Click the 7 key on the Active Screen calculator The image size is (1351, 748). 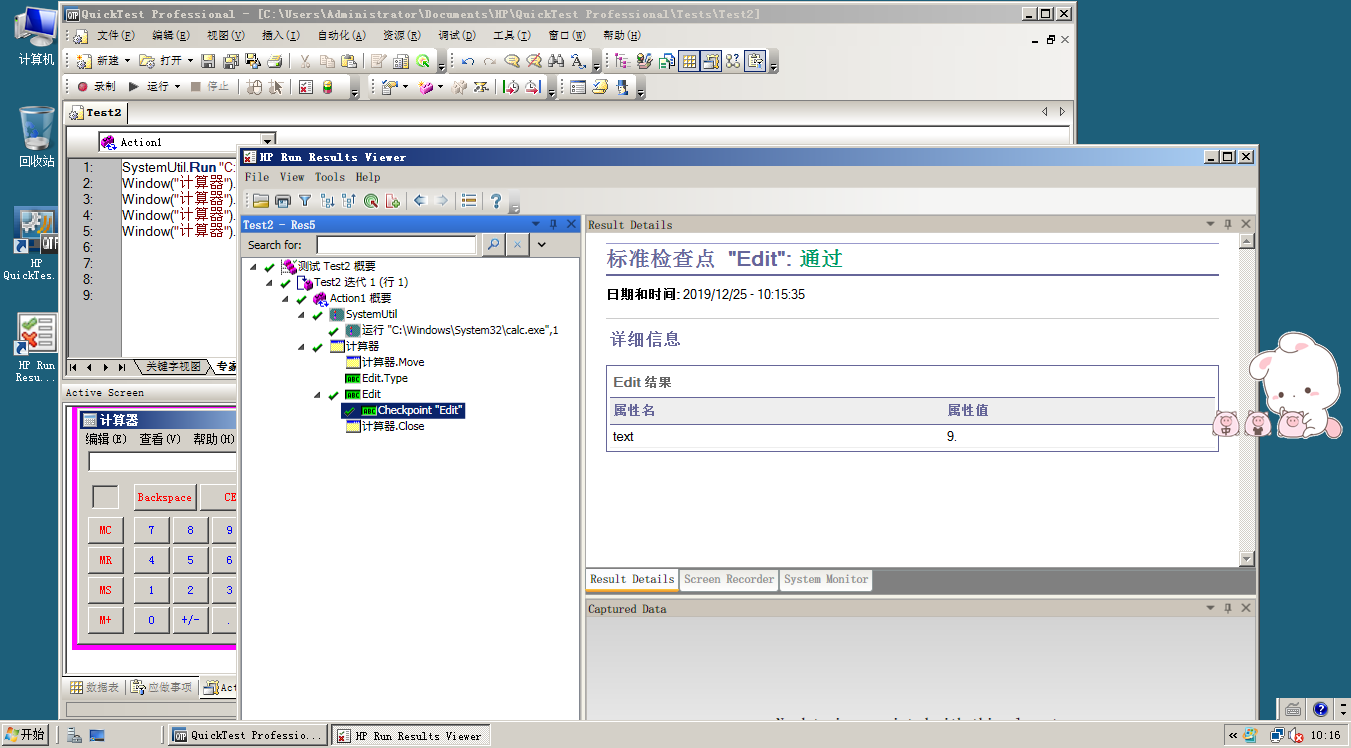[152, 530]
